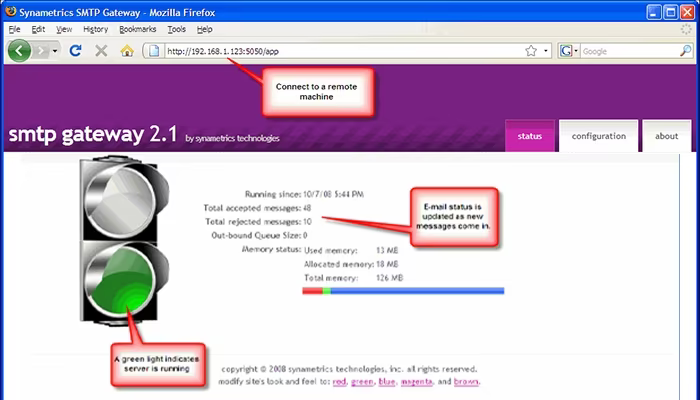Click the Forward navigation arrow

[41, 51]
